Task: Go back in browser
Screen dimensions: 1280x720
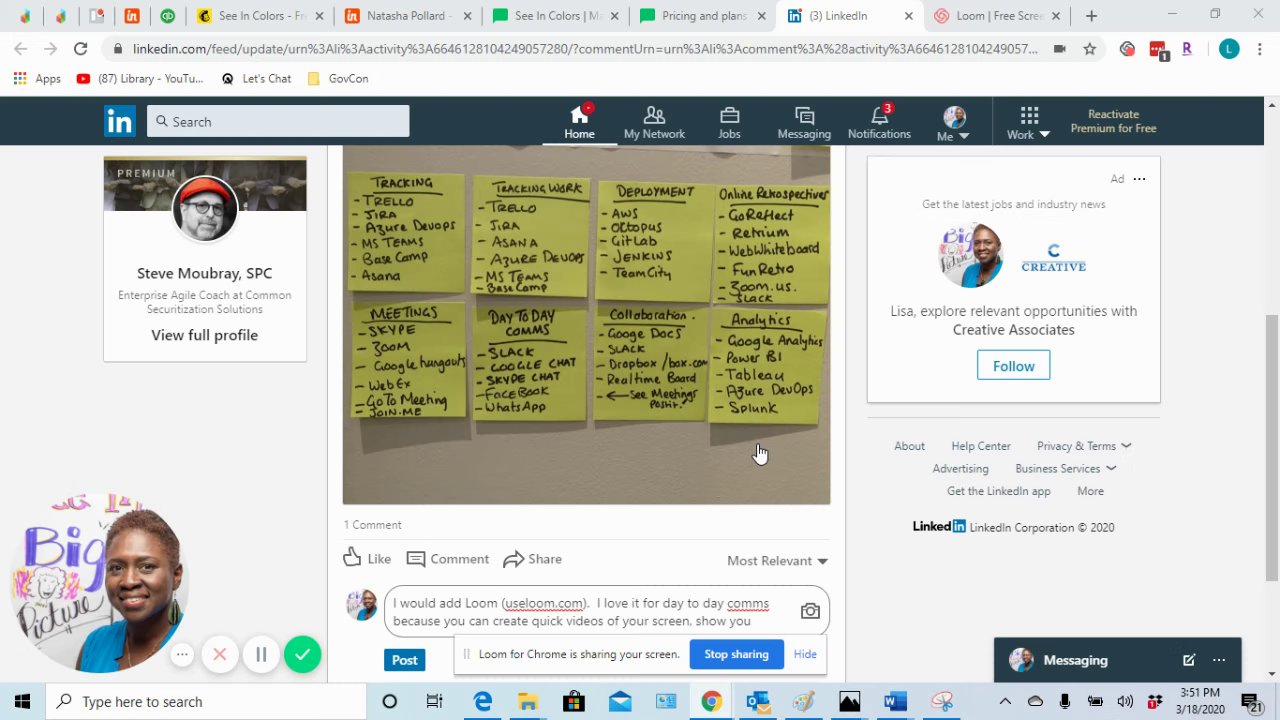Action: click(21, 49)
